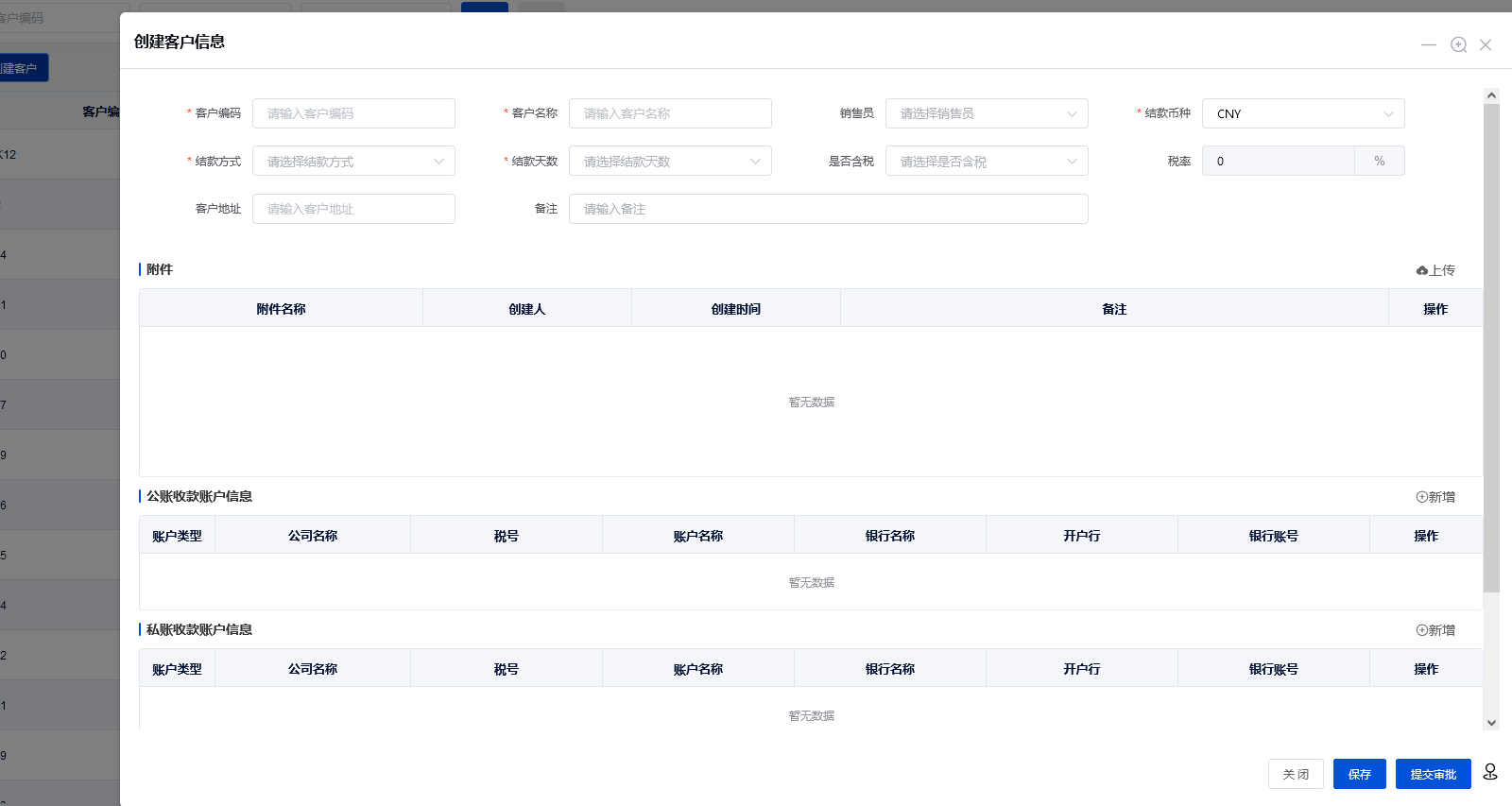
Task: Click the upload cloud icon in attachments
Action: [x=1422, y=270]
